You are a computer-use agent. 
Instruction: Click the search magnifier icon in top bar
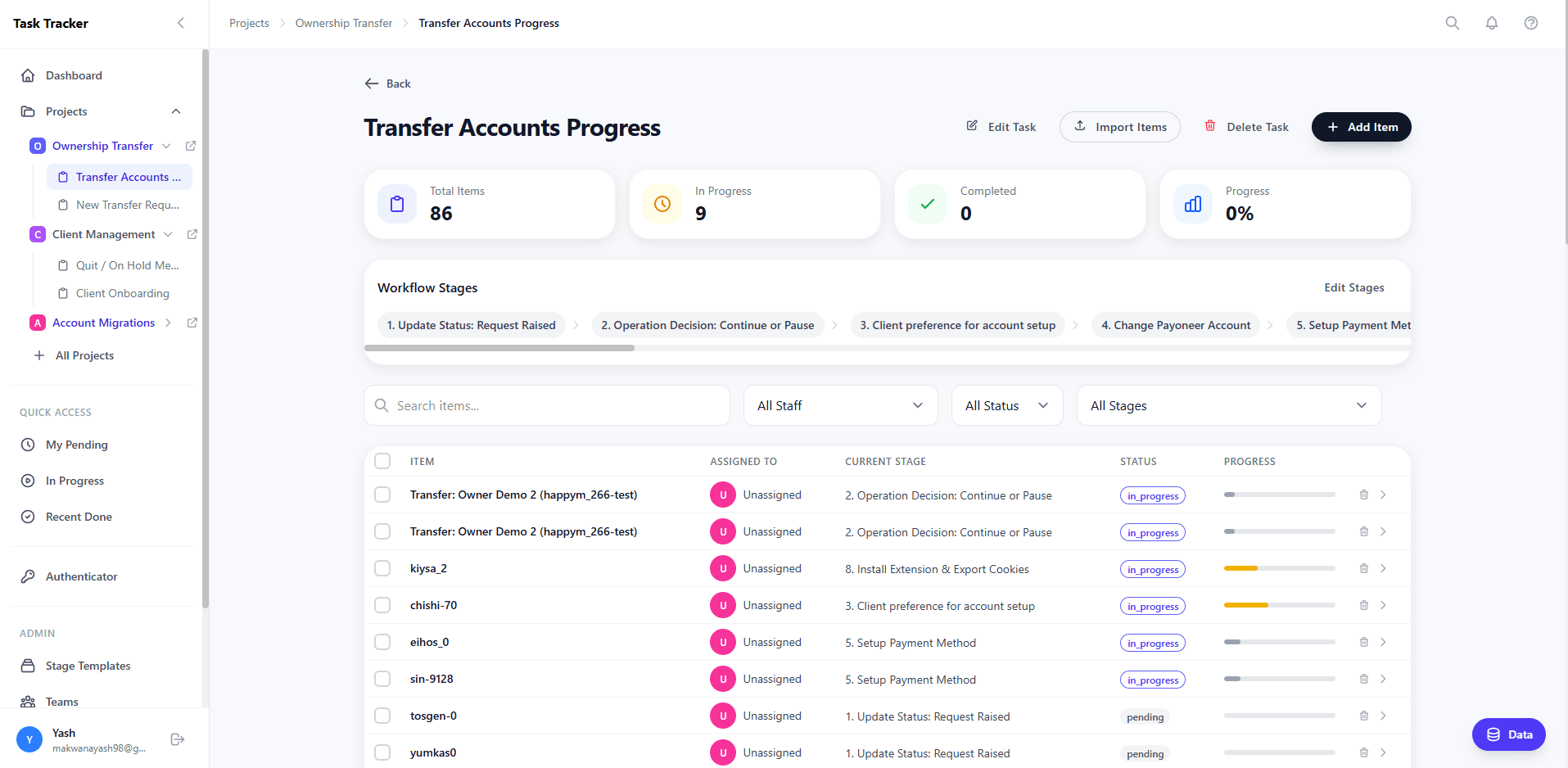(x=1452, y=23)
